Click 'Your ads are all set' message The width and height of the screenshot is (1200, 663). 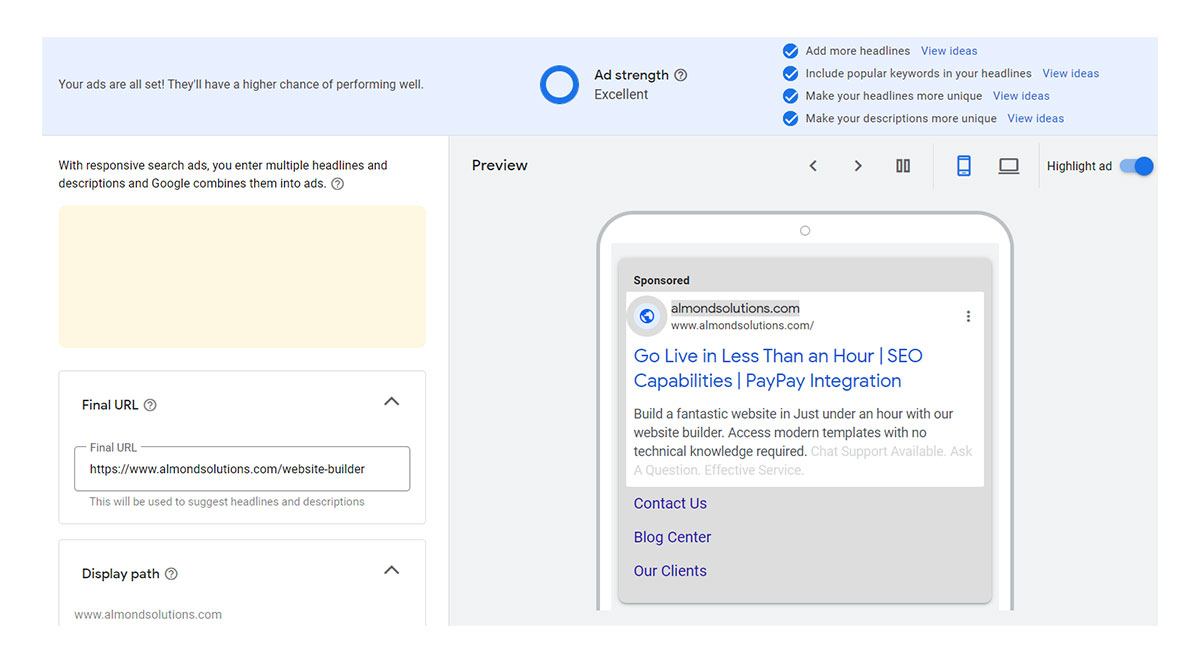[241, 85]
